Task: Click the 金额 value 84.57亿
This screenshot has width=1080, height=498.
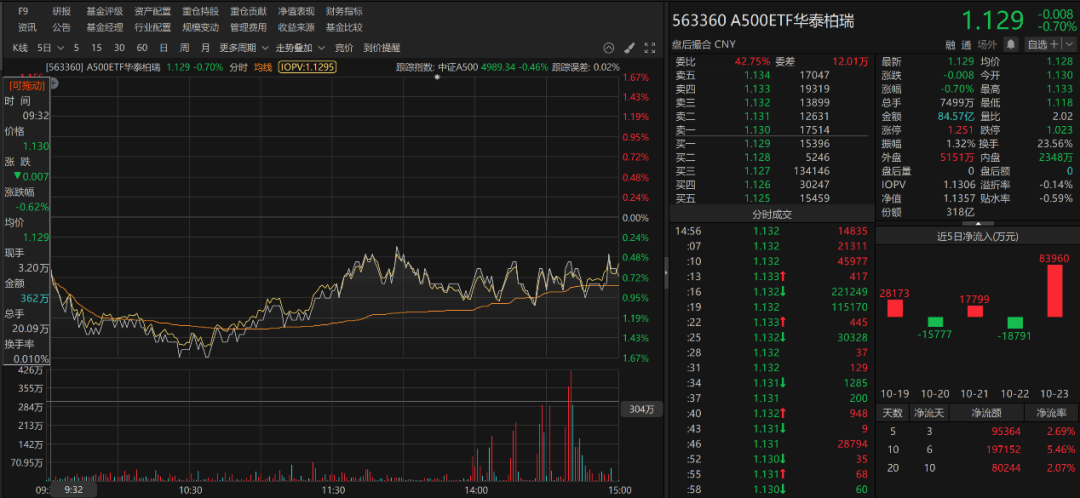Action: [x=956, y=116]
